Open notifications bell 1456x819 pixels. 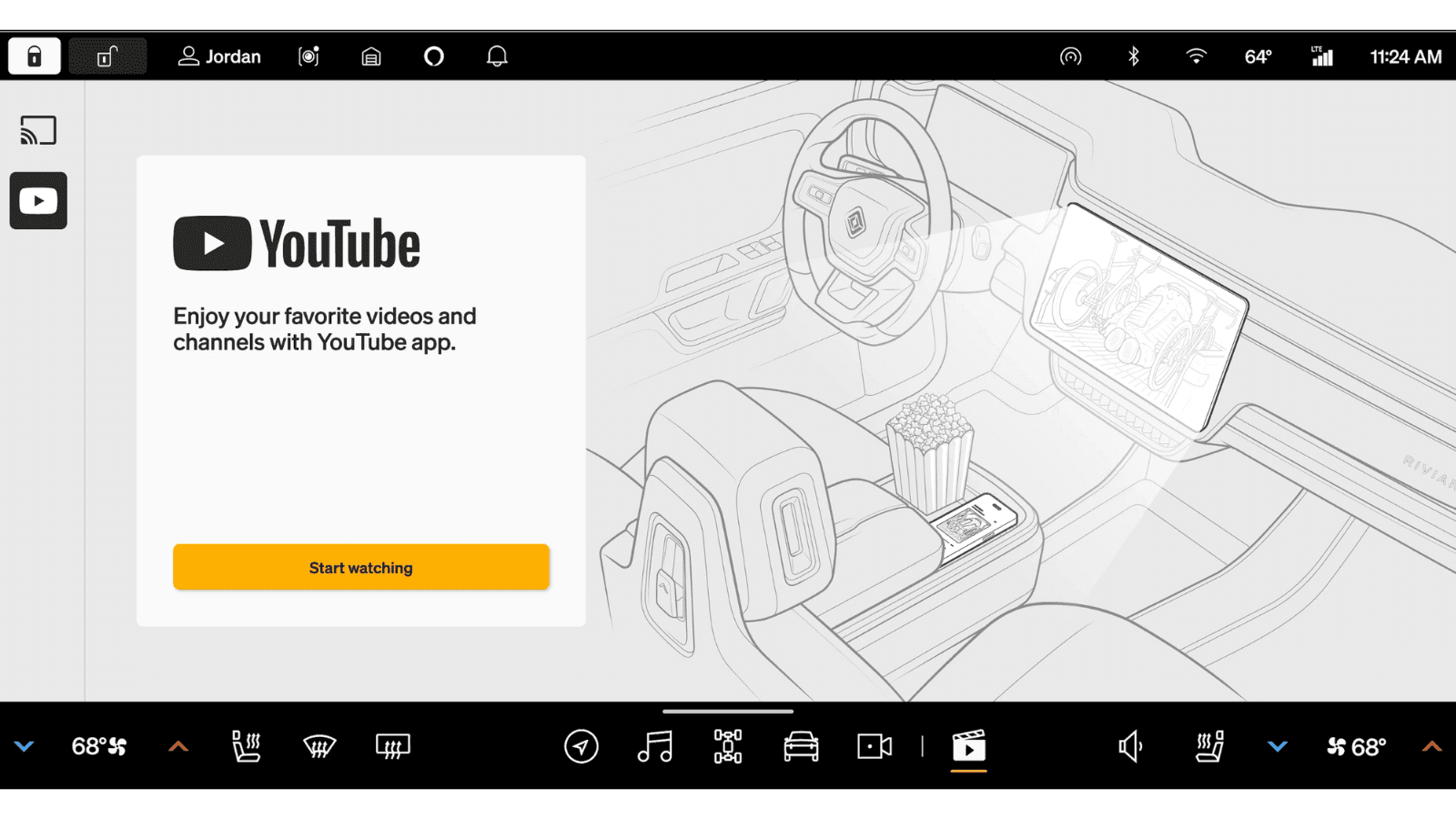tap(497, 56)
